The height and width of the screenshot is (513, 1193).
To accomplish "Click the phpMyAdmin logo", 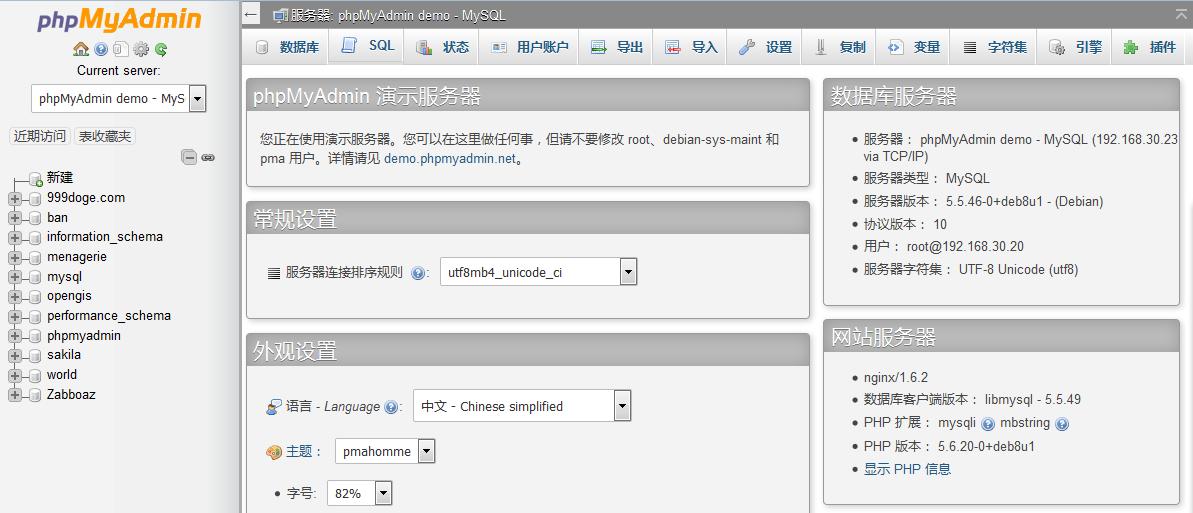I will pyautogui.click(x=120, y=20).
